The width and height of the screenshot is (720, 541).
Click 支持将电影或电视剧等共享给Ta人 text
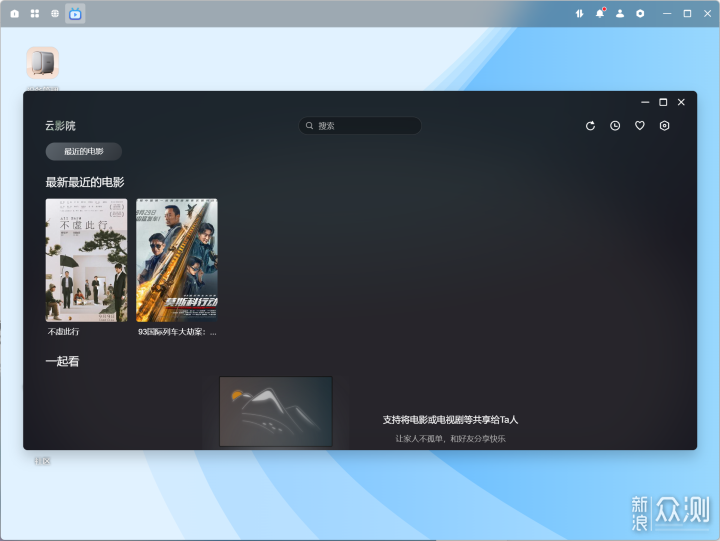pyautogui.click(x=450, y=420)
